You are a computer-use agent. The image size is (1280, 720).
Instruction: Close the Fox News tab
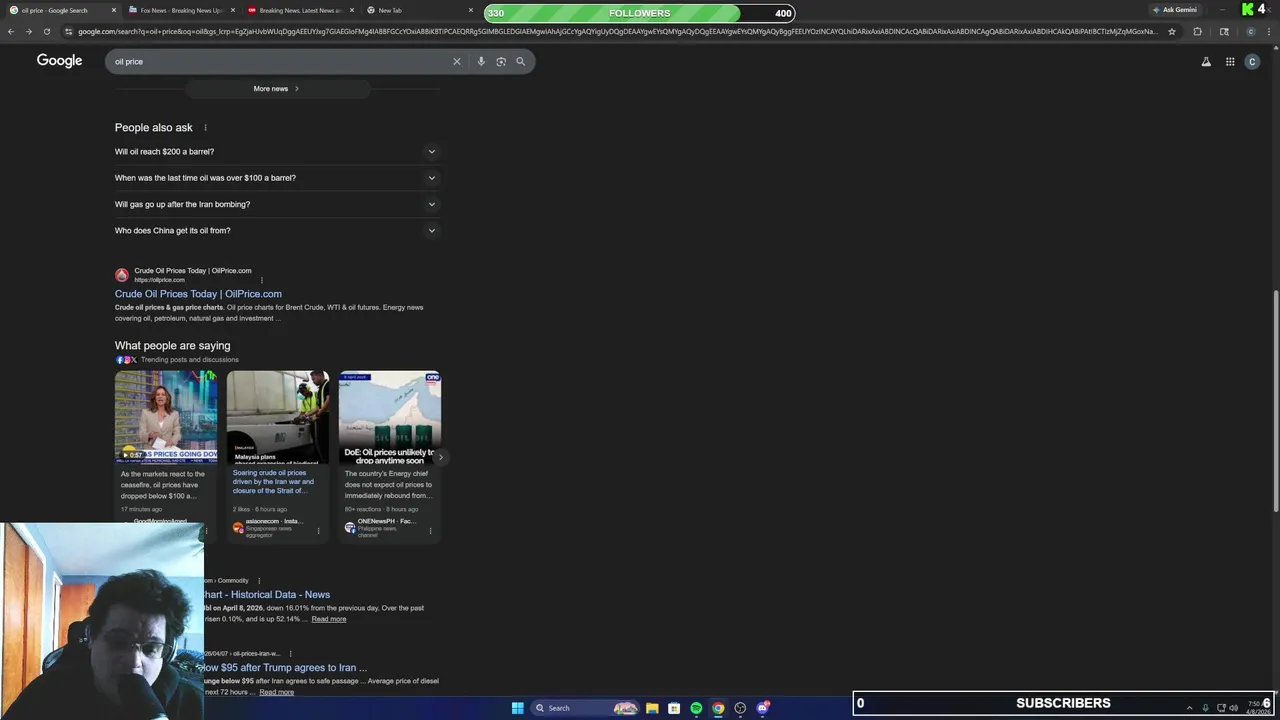tap(233, 10)
